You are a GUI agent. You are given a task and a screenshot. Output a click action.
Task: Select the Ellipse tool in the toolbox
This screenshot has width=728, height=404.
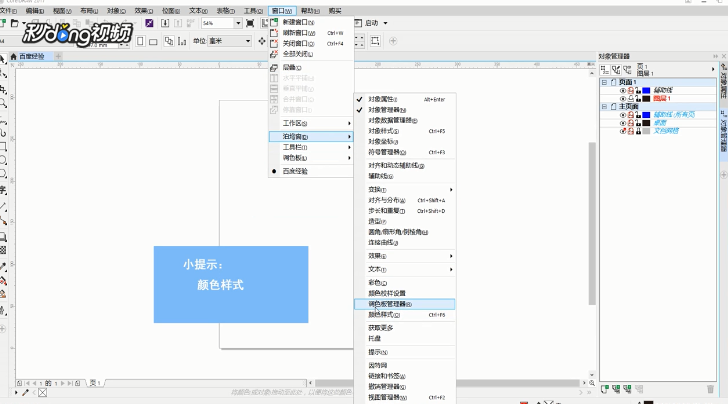[3, 161]
